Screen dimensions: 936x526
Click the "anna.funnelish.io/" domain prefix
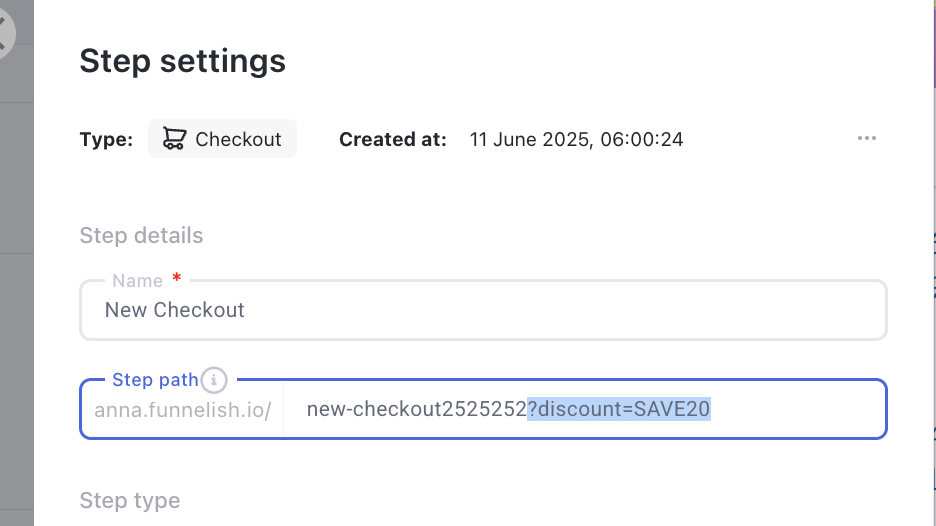tap(182, 410)
